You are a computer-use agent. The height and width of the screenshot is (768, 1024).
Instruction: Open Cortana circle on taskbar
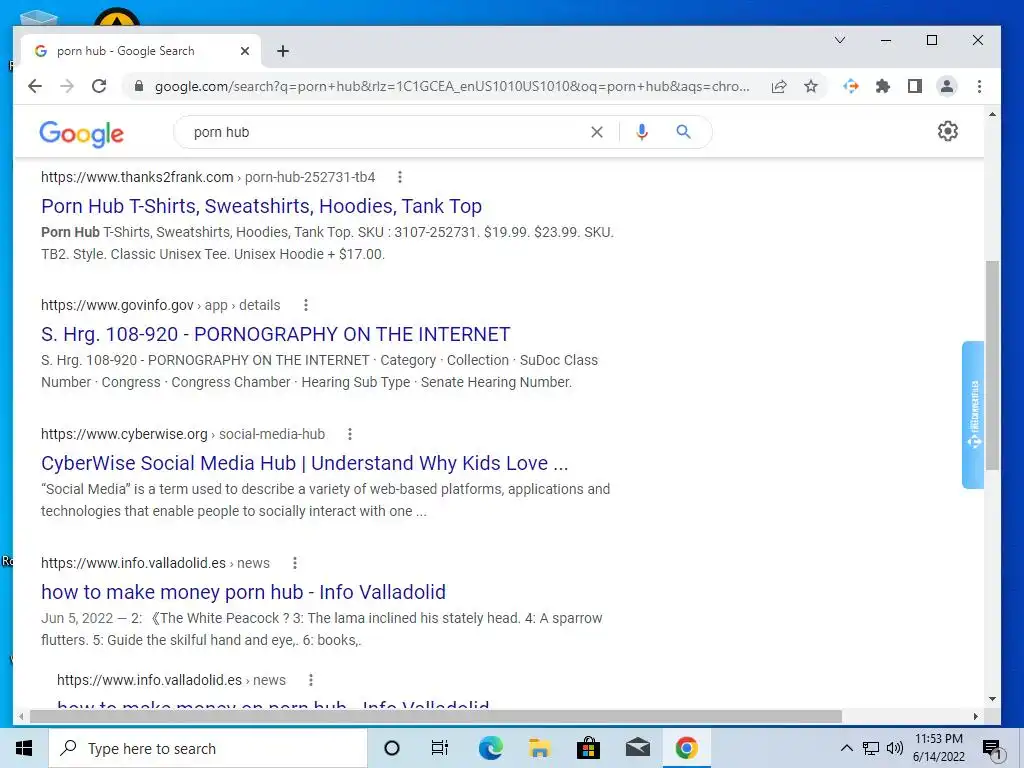pos(392,748)
